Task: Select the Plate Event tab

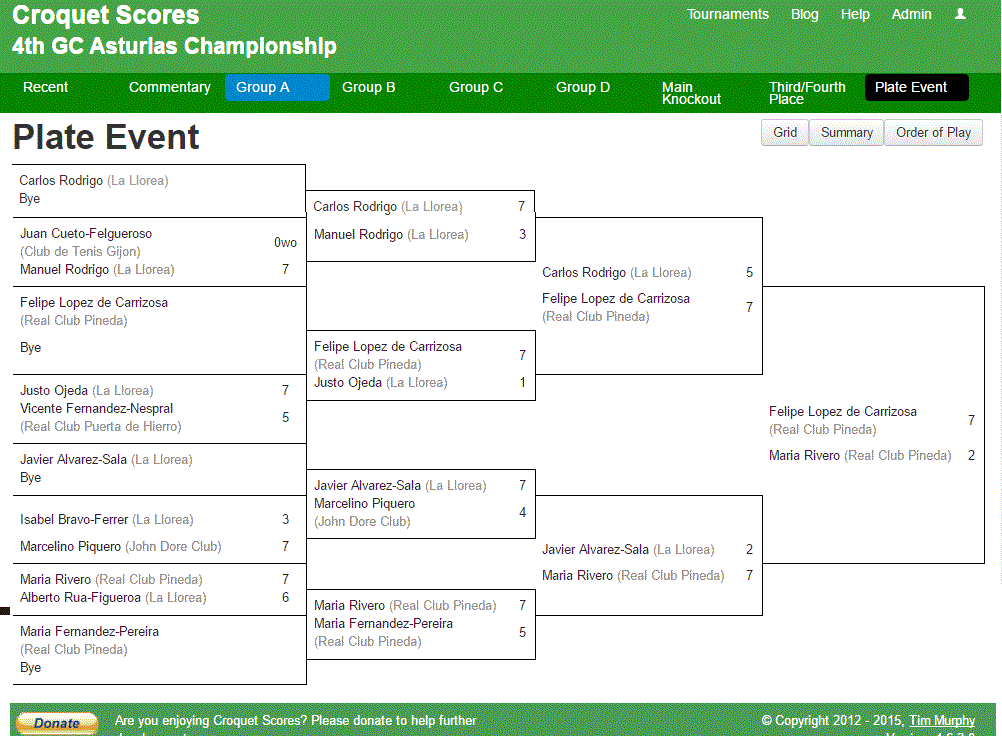Action: [916, 88]
